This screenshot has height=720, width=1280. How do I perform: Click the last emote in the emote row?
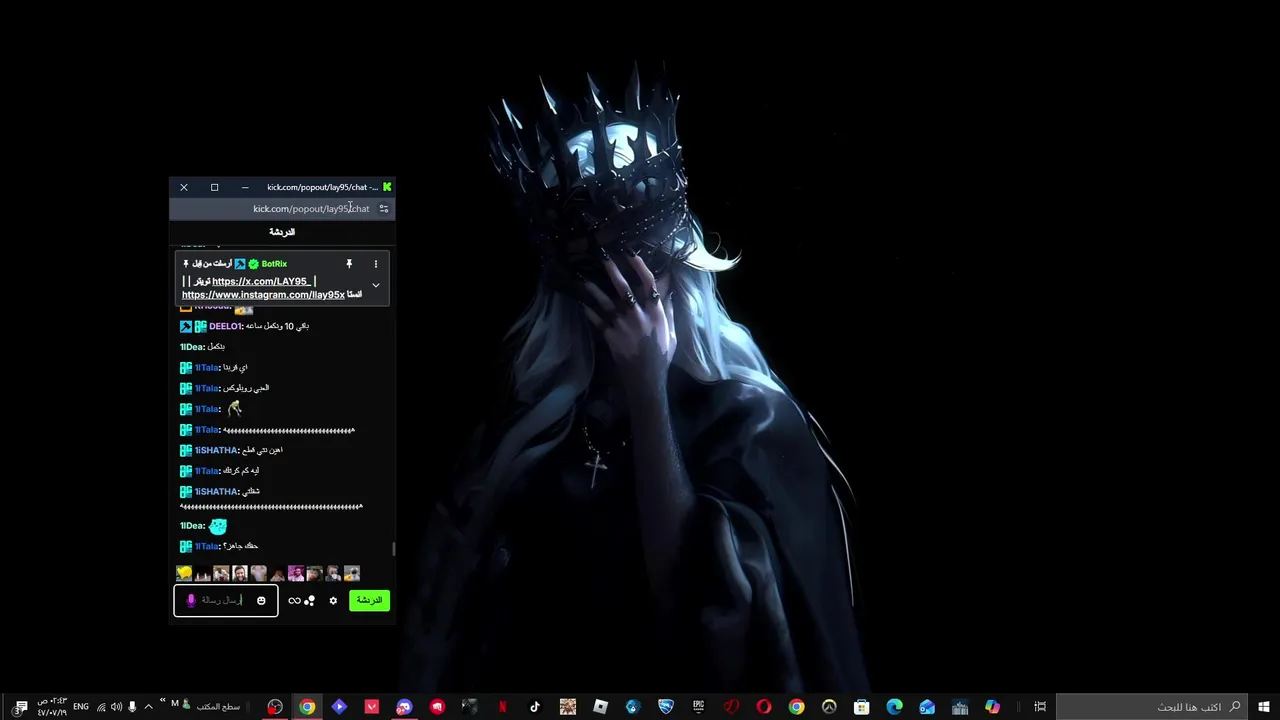(352, 573)
